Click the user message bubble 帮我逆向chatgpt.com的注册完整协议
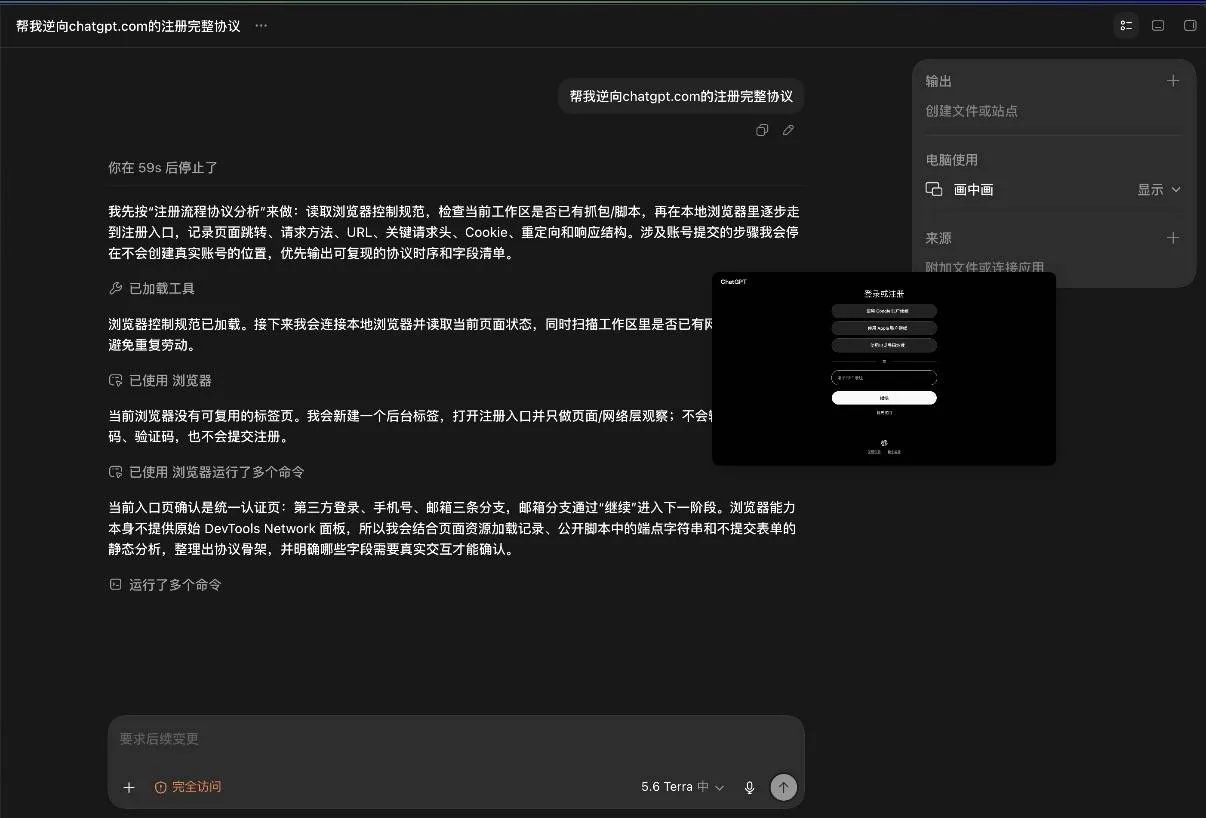The width and height of the screenshot is (1206, 818). 681,97
